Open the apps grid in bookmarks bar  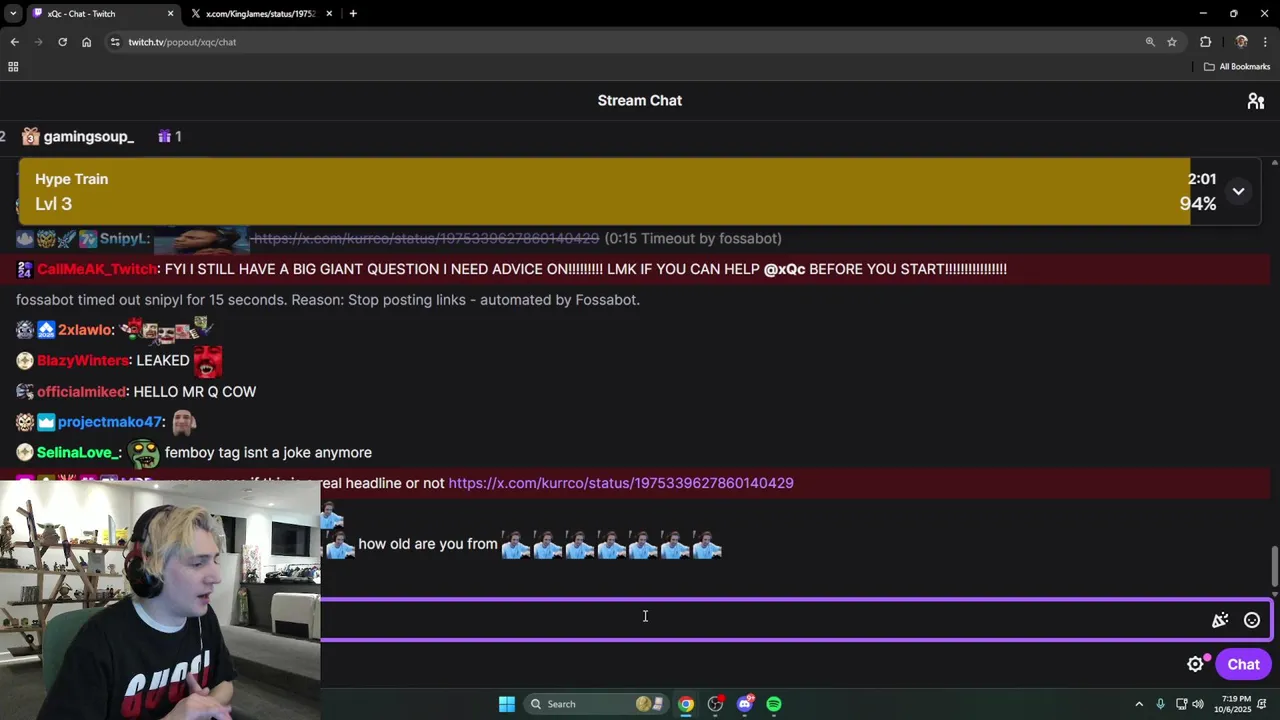[x=13, y=67]
